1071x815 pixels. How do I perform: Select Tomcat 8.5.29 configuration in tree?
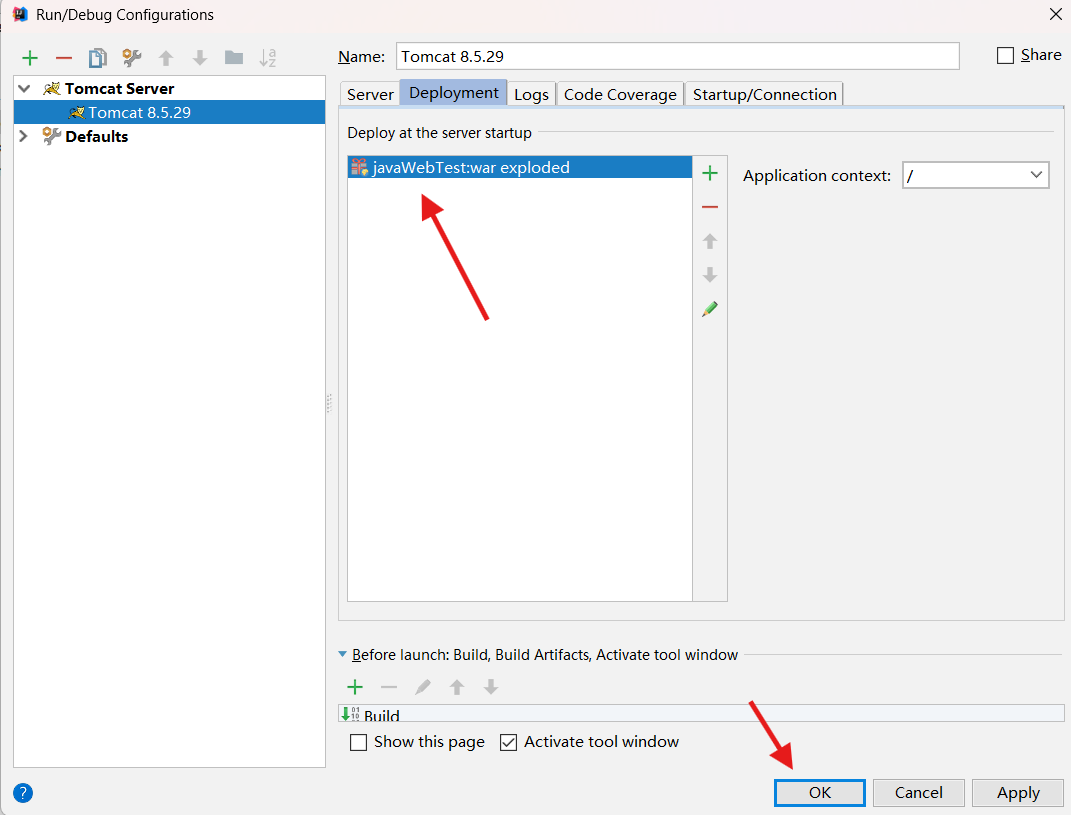click(169, 112)
